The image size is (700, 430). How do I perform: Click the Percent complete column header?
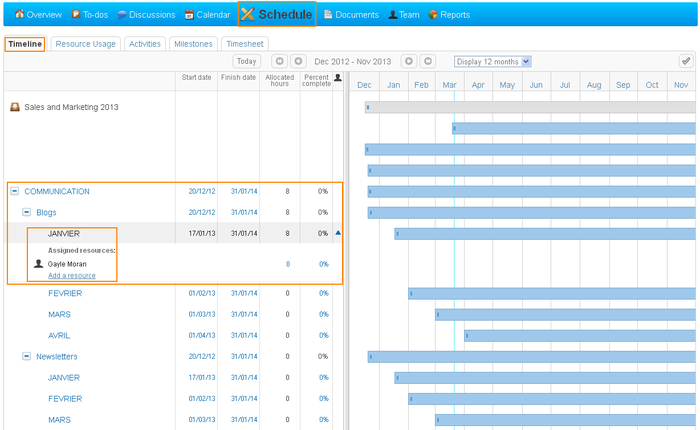click(x=317, y=80)
